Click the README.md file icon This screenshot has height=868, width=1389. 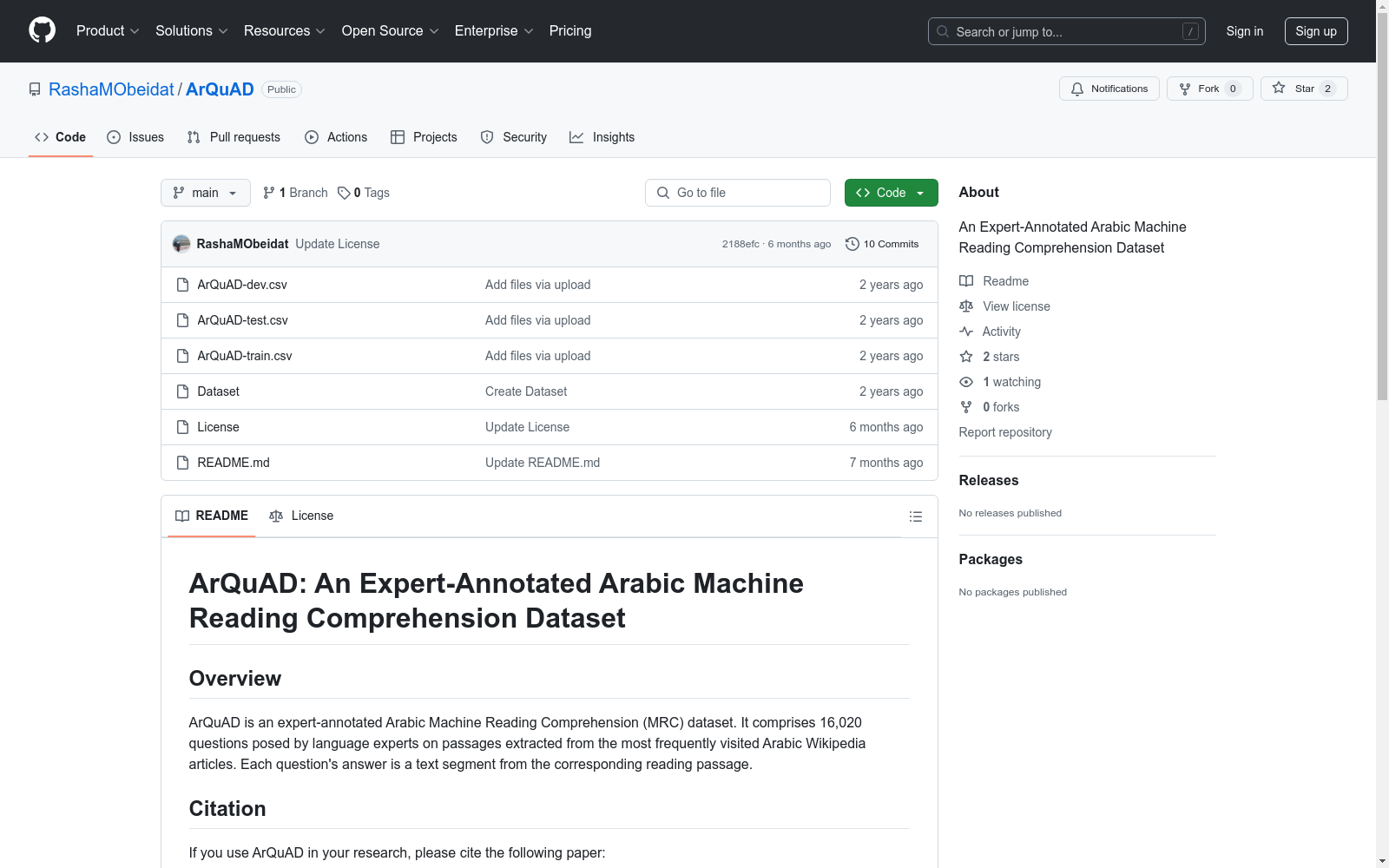tap(182, 463)
